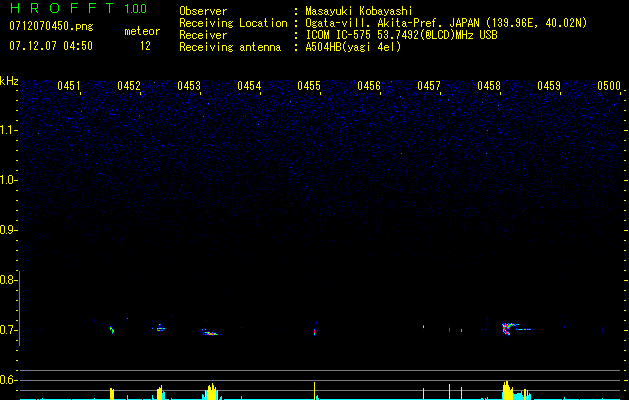The height and width of the screenshot is (400, 629).
Task: Click the 0456 time marker
Action: pyautogui.click(x=369, y=86)
